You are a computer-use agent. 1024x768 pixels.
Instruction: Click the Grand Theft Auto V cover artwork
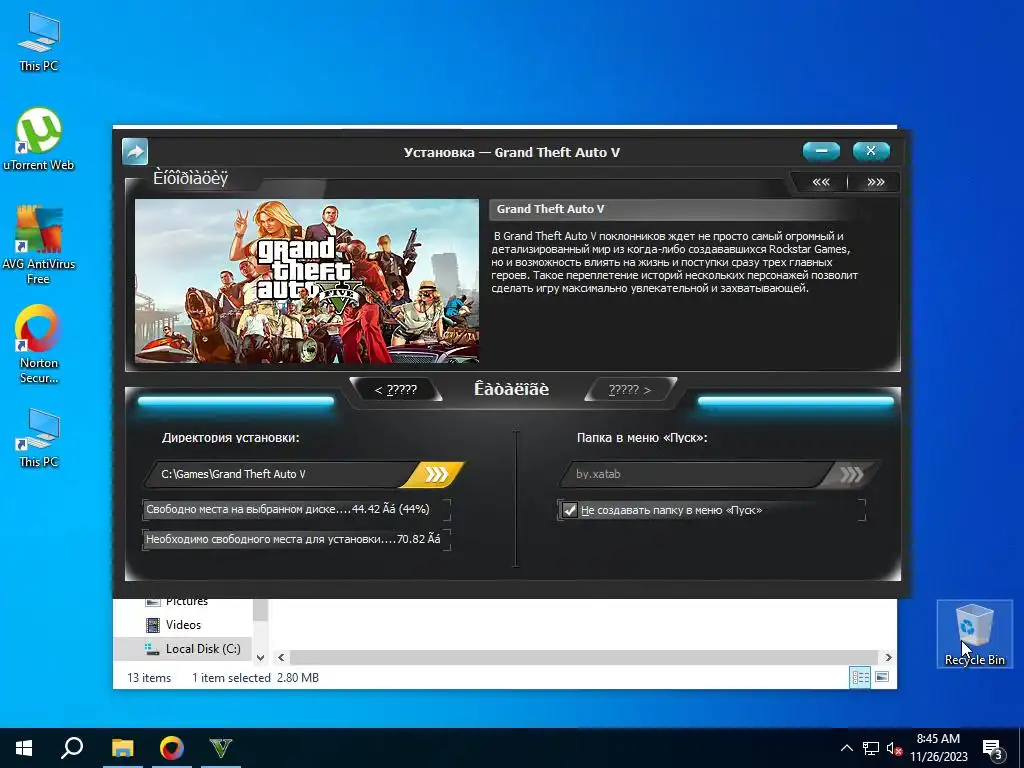click(307, 281)
